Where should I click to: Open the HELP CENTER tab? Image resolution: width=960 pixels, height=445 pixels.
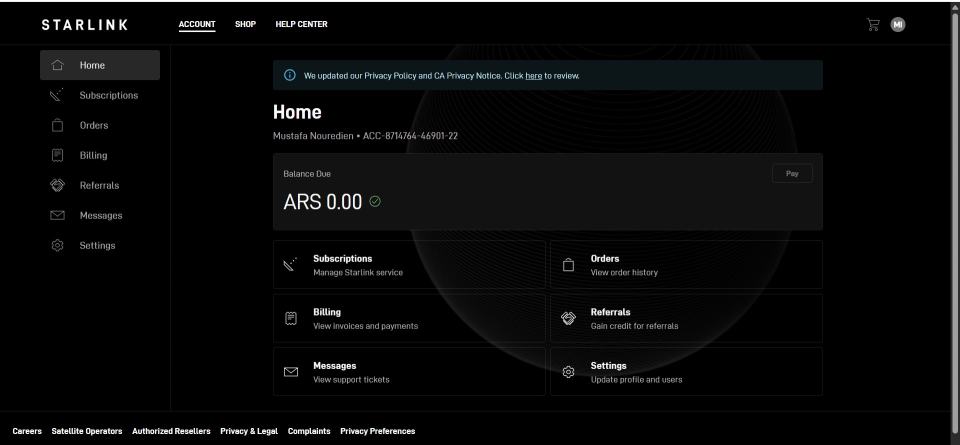(301, 24)
